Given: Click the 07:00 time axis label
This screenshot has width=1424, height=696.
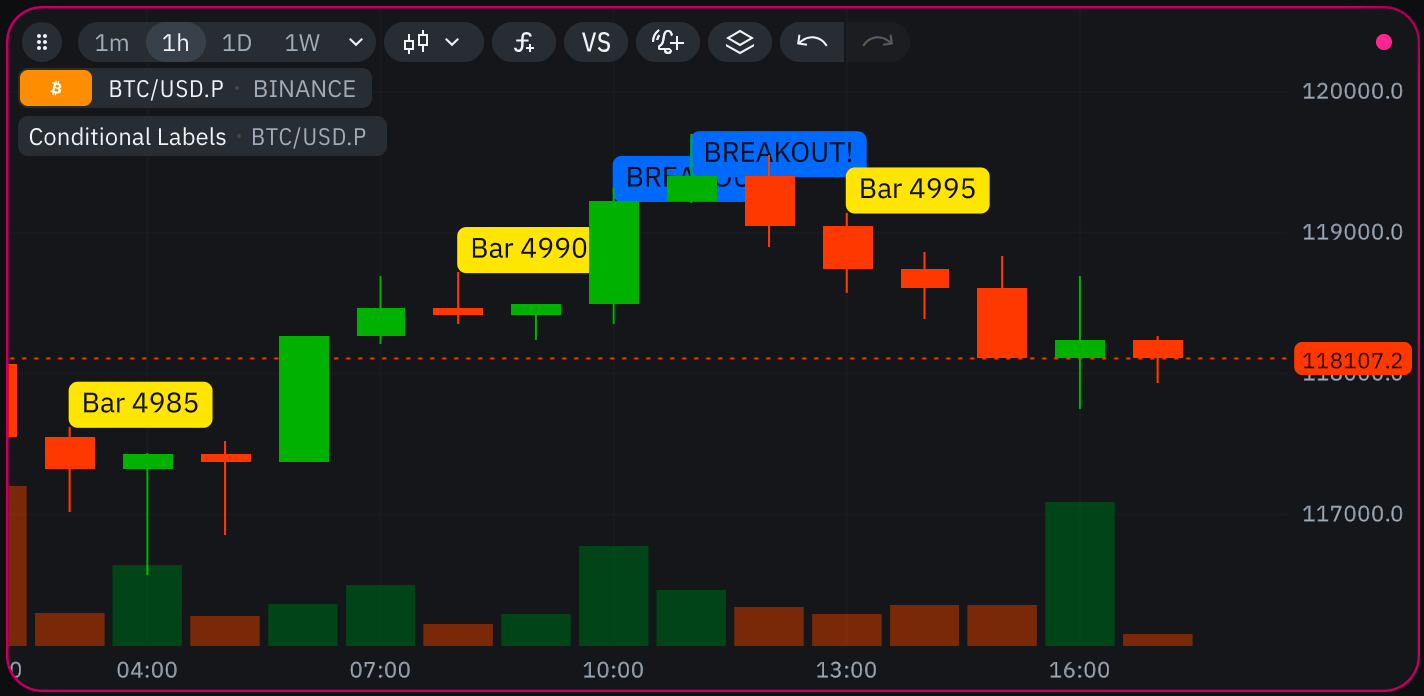Looking at the screenshot, I should coord(380,670).
